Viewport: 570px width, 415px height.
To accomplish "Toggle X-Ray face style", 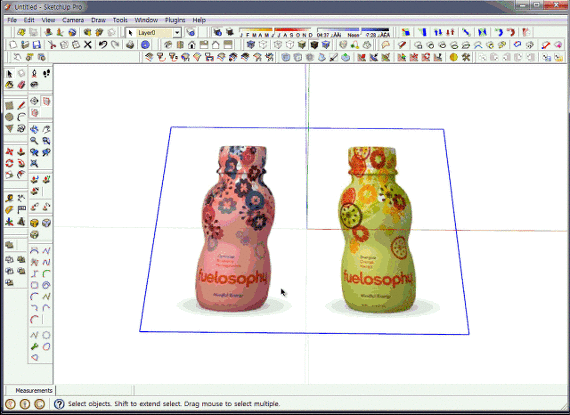I will 251,45.
